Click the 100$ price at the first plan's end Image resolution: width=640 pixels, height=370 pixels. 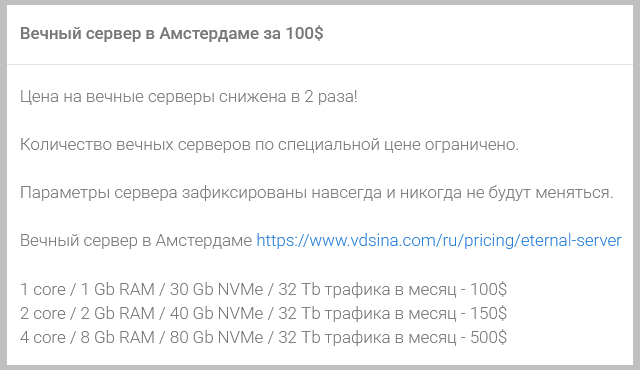tap(489, 290)
